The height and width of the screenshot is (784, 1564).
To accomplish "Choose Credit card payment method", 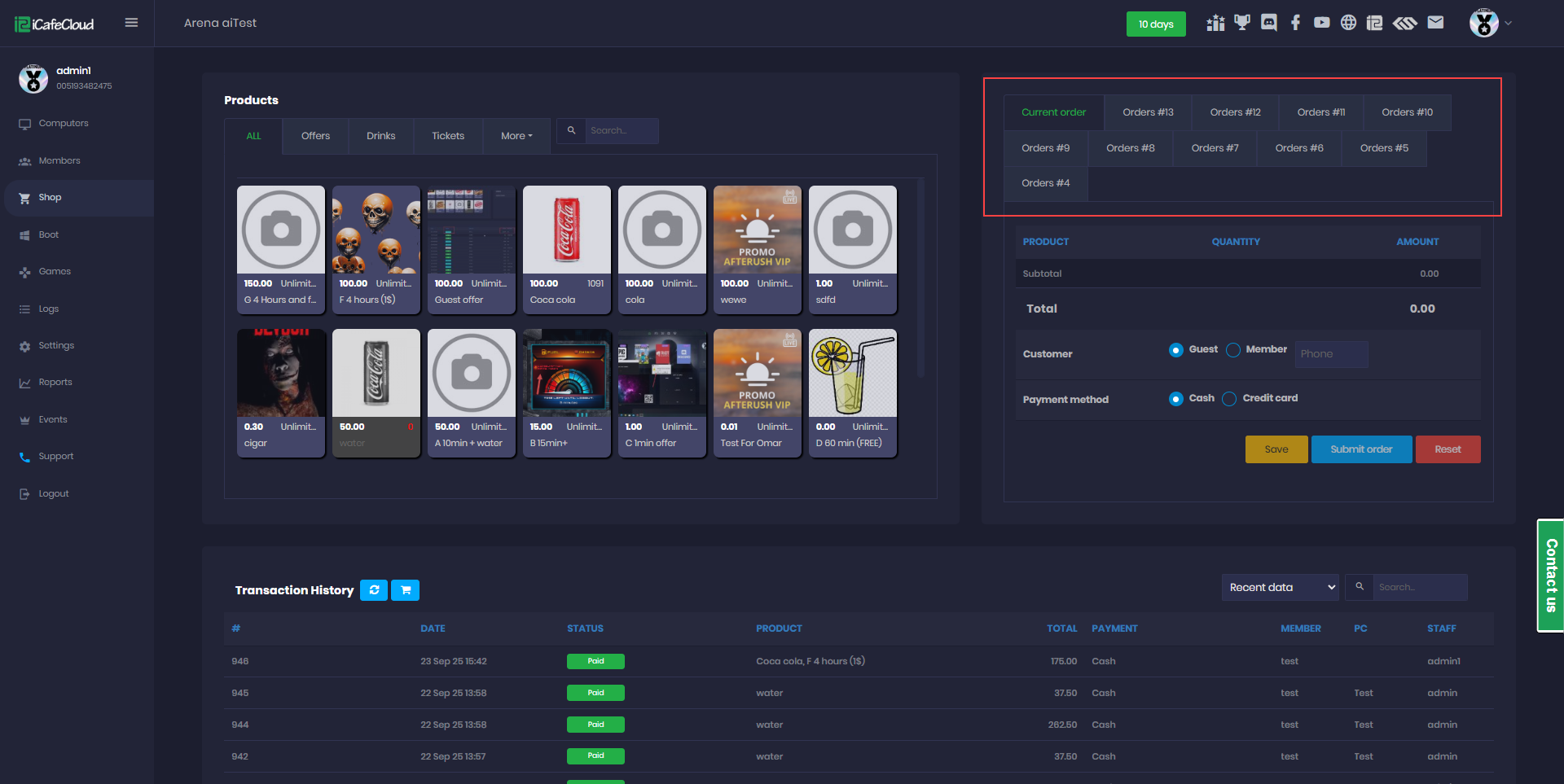I will pos(1229,399).
